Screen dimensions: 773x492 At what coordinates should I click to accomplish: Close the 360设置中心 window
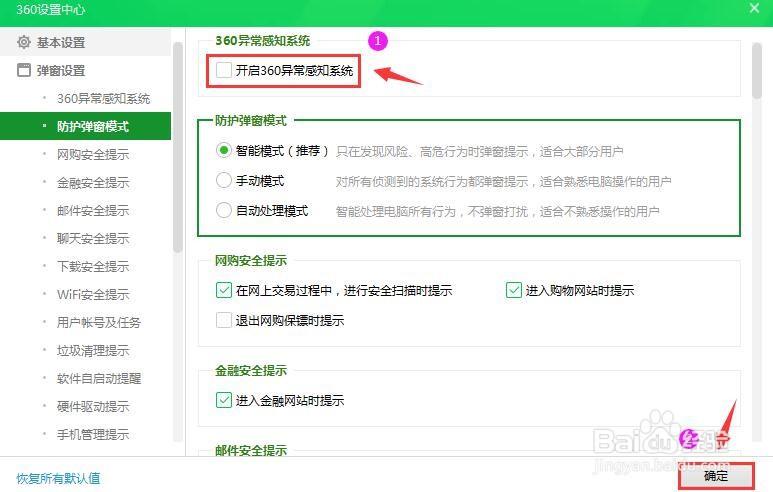coord(754,8)
